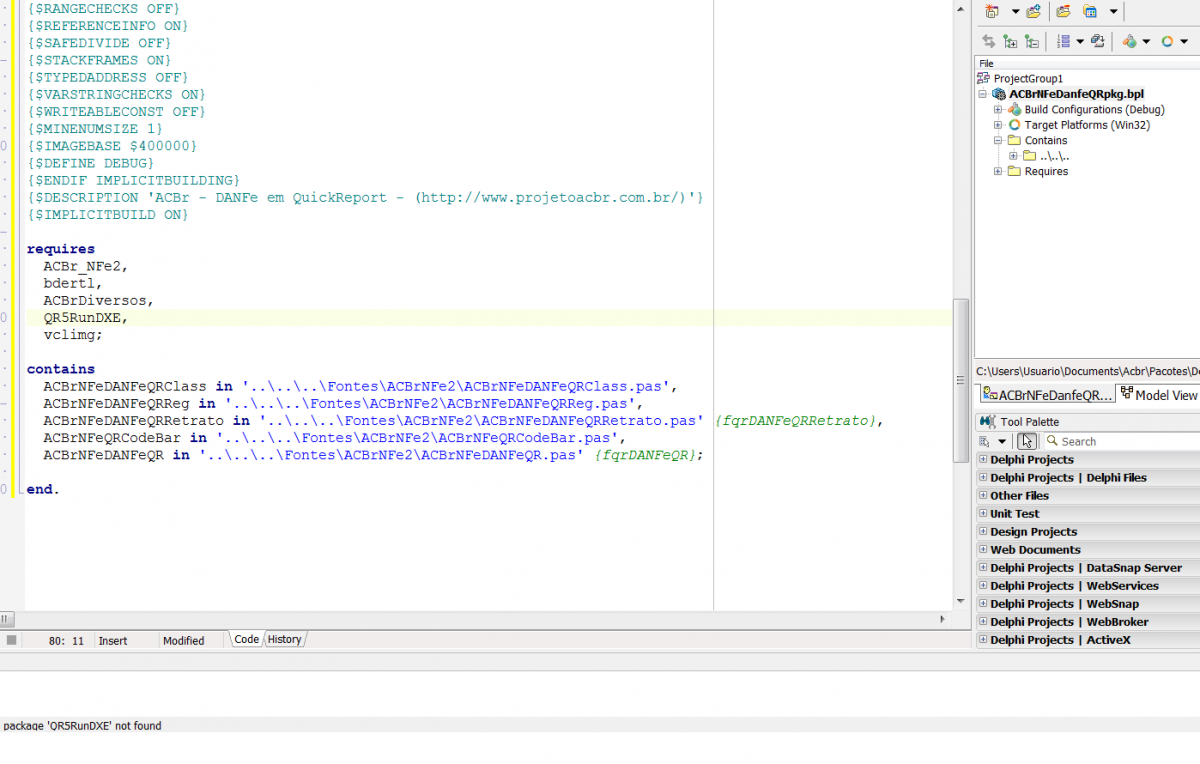Viewport: 1200px width, 764px height.
Task: Switch to ACBrNFeDanfeQR... project tab
Action: (x=1046, y=395)
